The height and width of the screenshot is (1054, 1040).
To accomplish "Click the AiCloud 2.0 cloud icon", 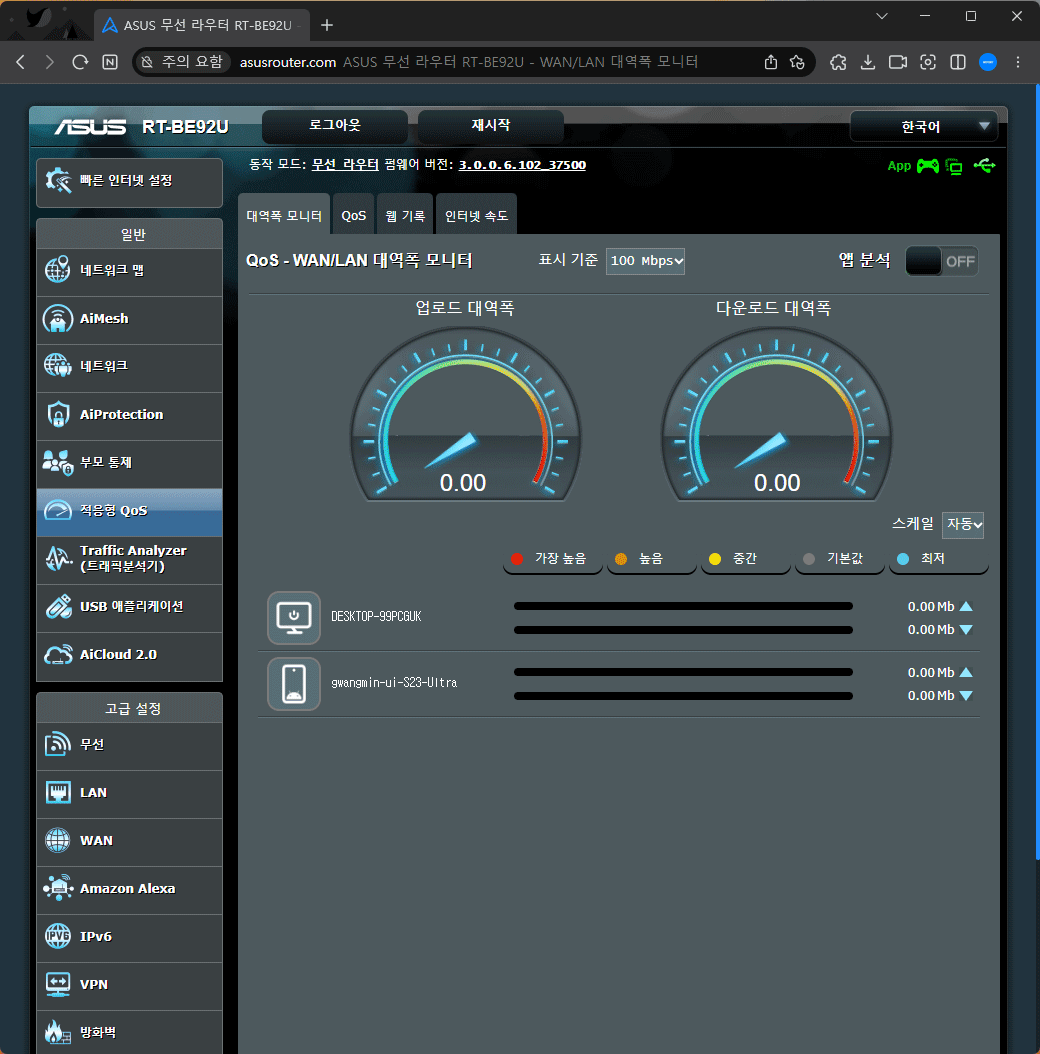I will click(x=58, y=655).
